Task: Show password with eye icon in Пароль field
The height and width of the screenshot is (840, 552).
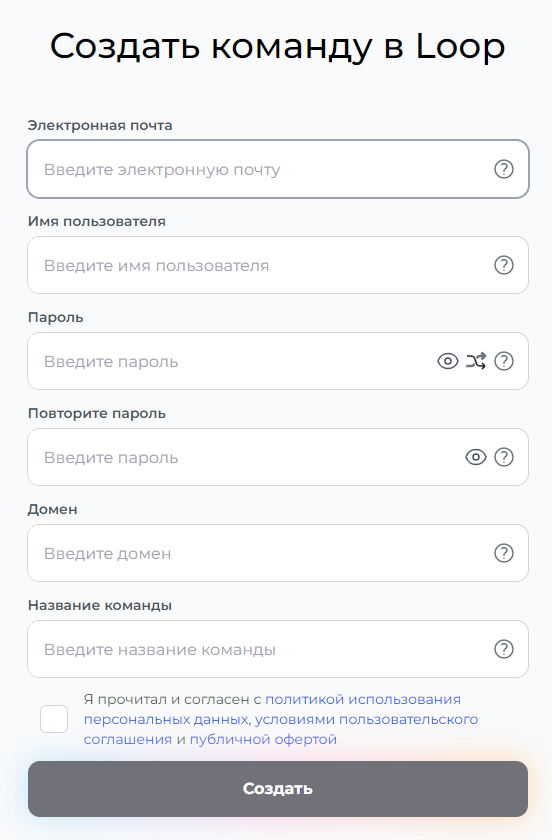Action: pyautogui.click(x=447, y=361)
